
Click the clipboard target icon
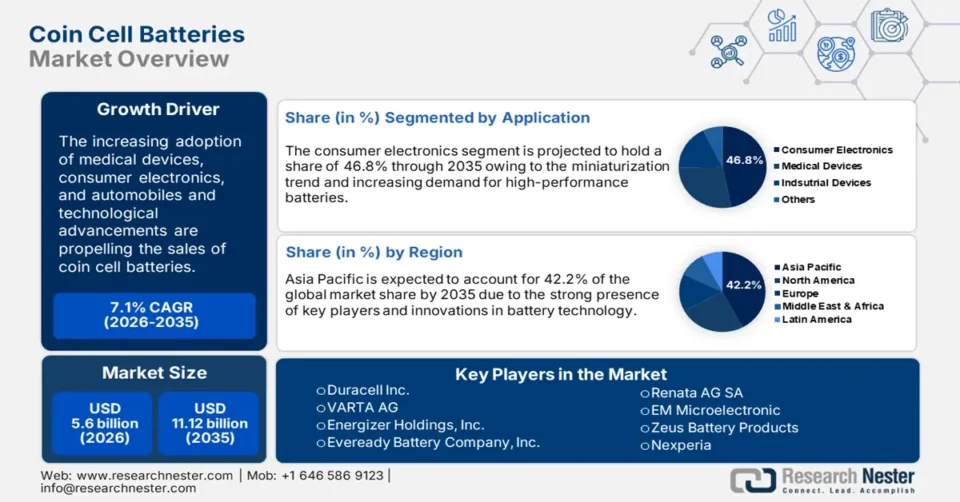click(x=888, y=25)
